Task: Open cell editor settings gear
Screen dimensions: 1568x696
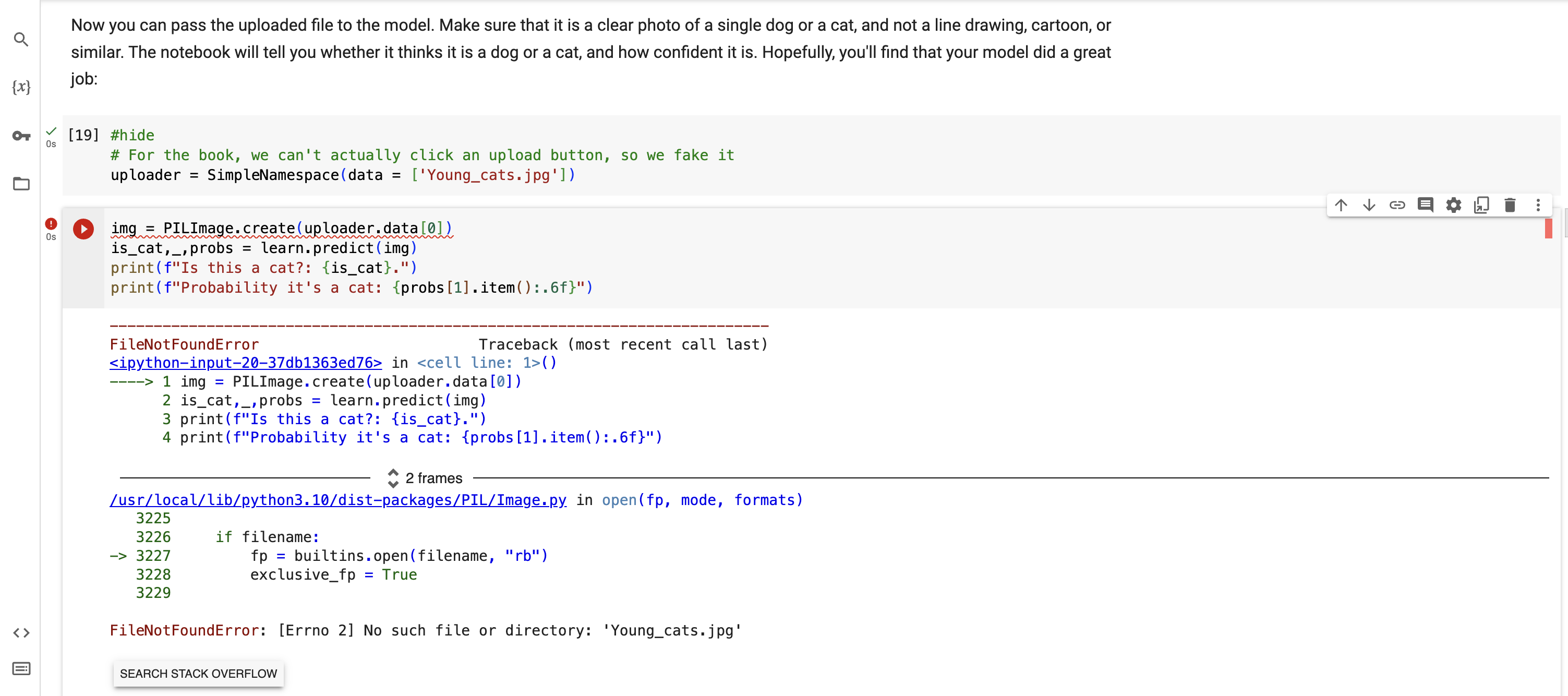Action: [x=1454, y=205]
